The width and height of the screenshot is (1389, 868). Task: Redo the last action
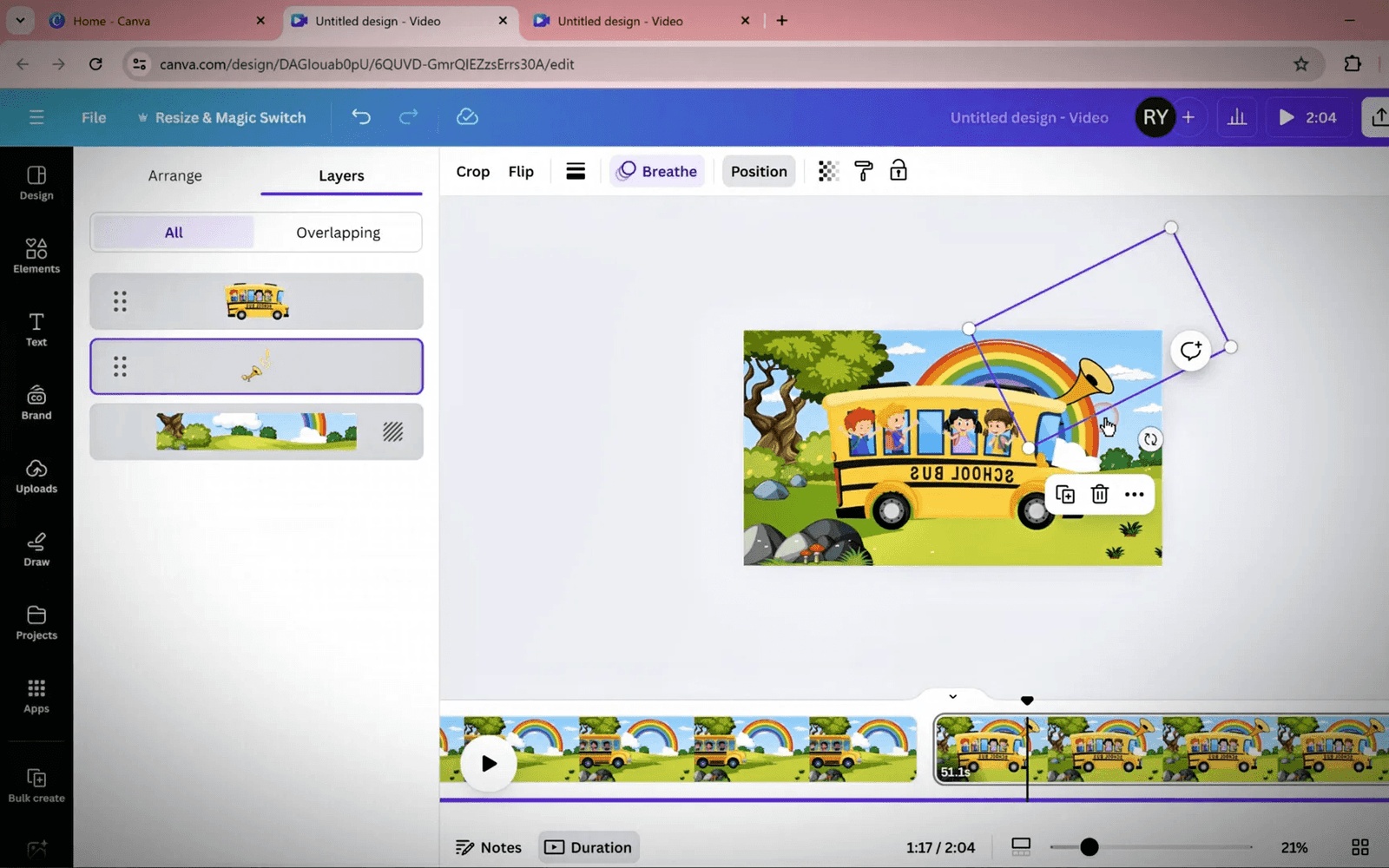[408, 117]
